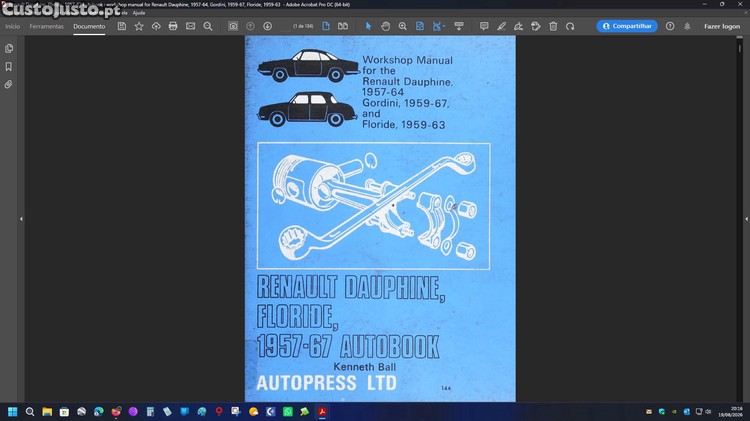
Task: Click the zoom in magnifier tool
Action: coord(403,26)
